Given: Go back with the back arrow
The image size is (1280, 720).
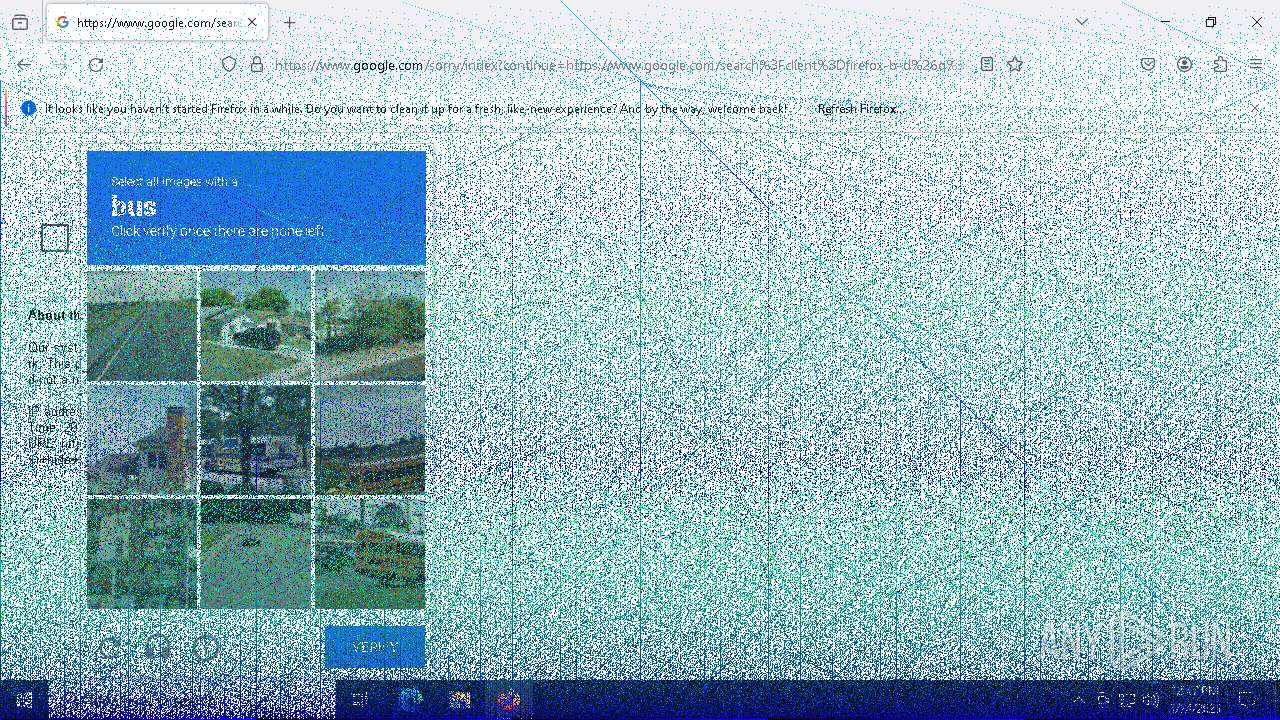Looking at the screenshot, I should point(24,64).
